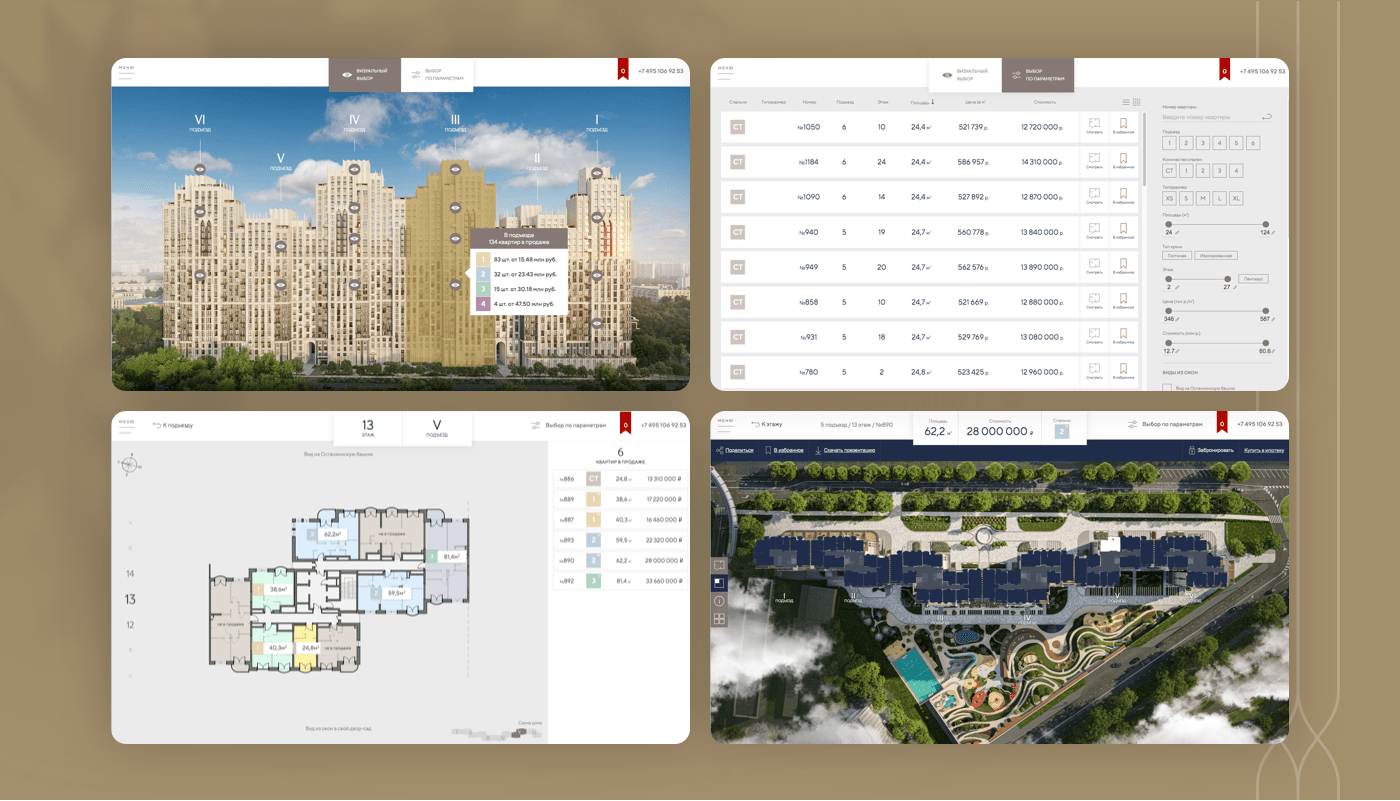Click the eye marker above entrance III label
The width and height of the screenshot is (1400, 801).
455,169
